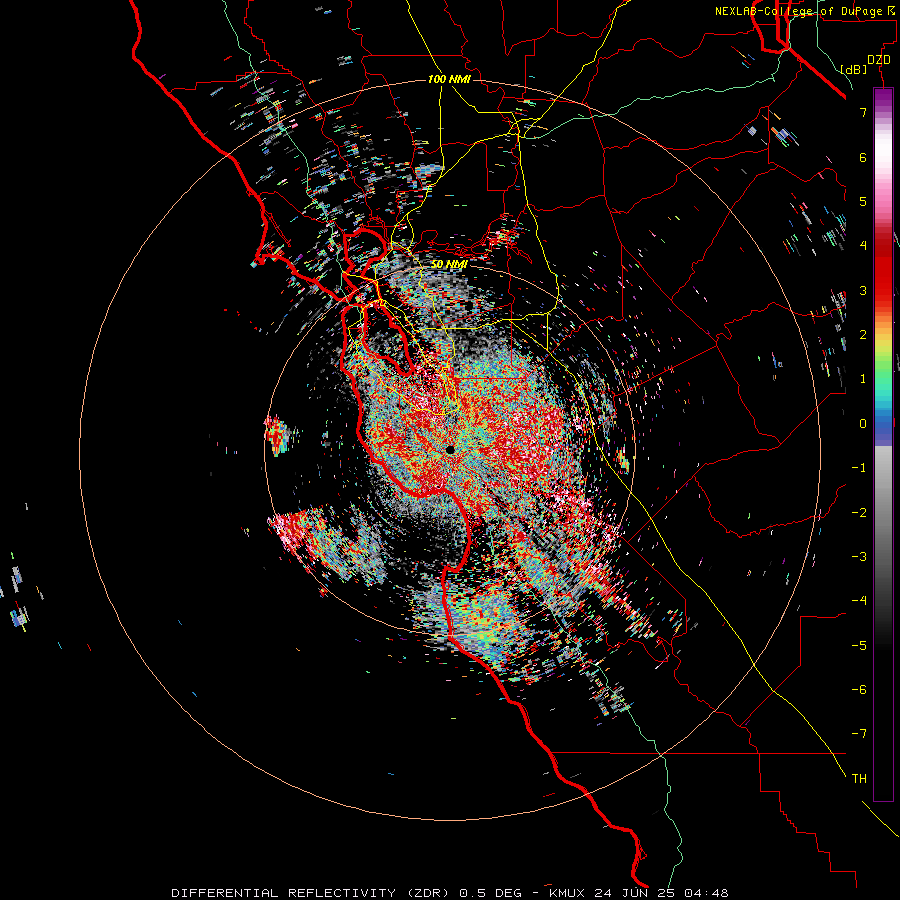This screenshot has width=900, height=900.
Task: Click the 4 value on color scale
Action: [x=863, y=246]
